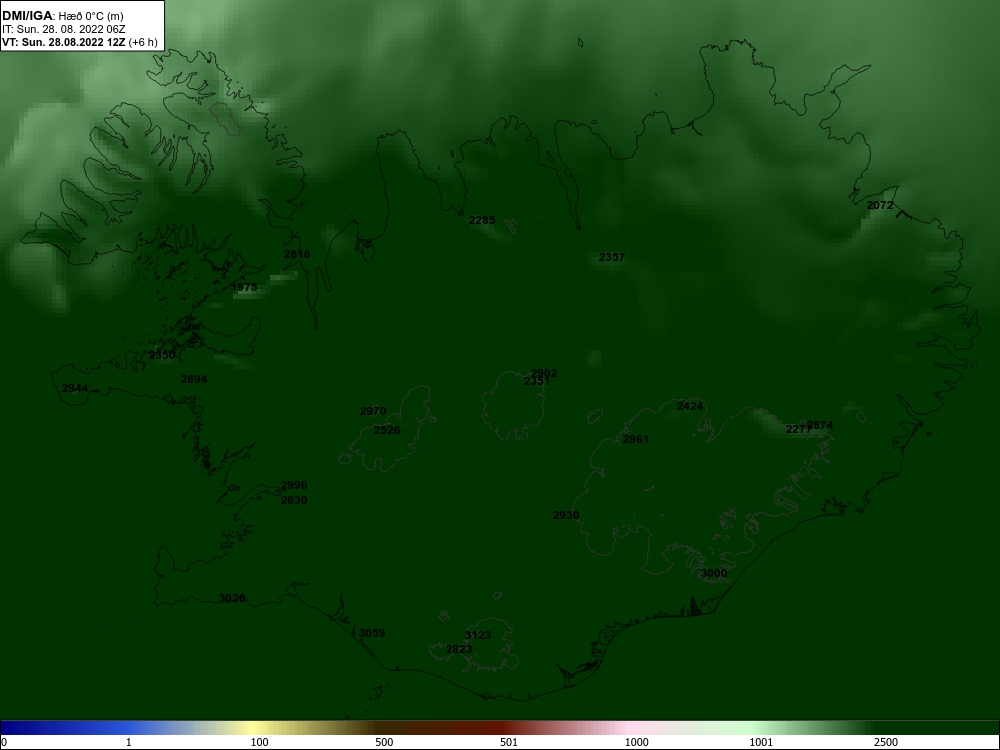1000x750 pixels.
Task: Click the 100 tick label on the color scale
Action: click(x=260, y=742)
